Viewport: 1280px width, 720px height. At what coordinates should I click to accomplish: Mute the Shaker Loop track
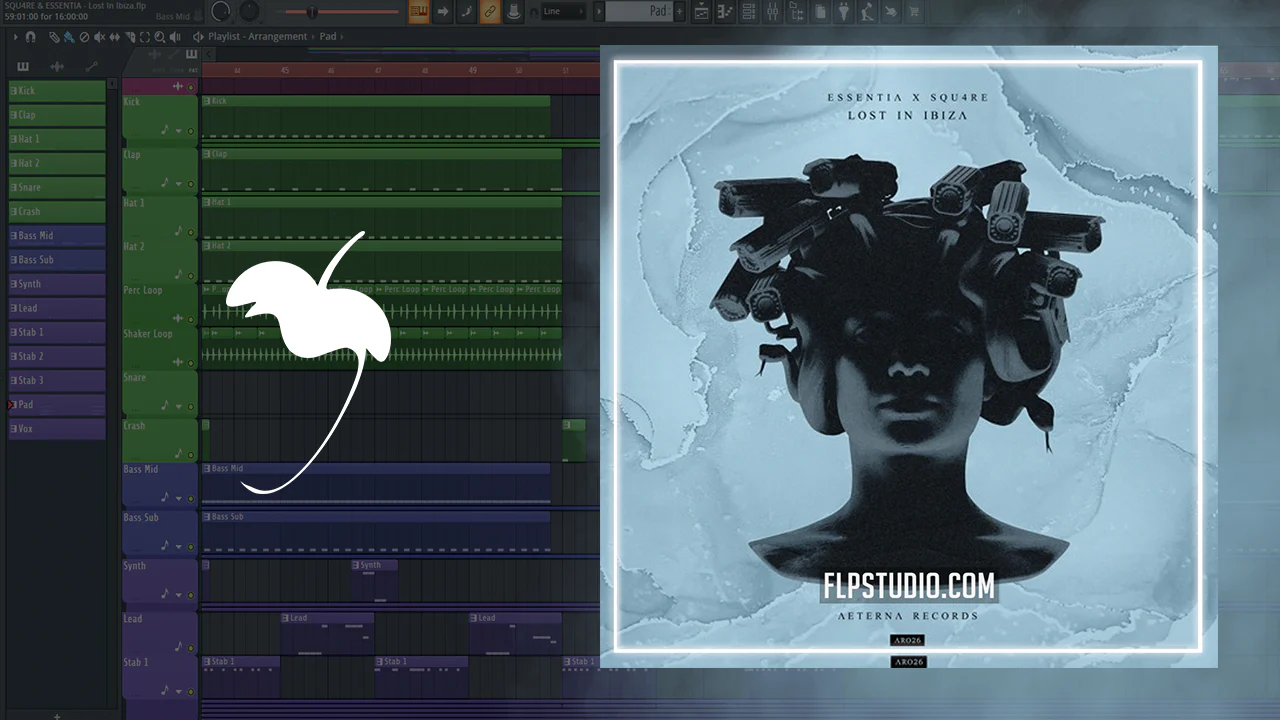tap(191, 362)
